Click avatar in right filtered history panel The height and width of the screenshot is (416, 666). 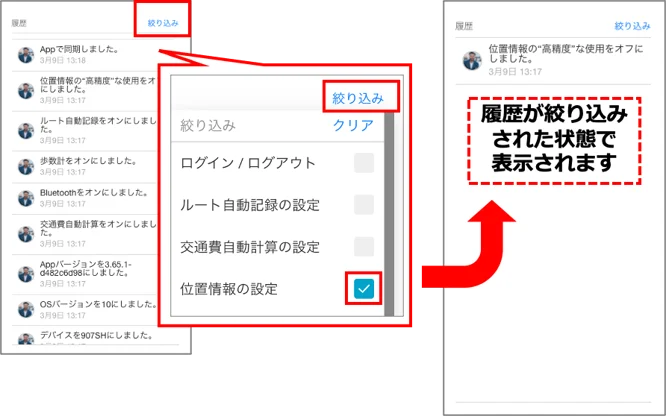click(472, 60)
